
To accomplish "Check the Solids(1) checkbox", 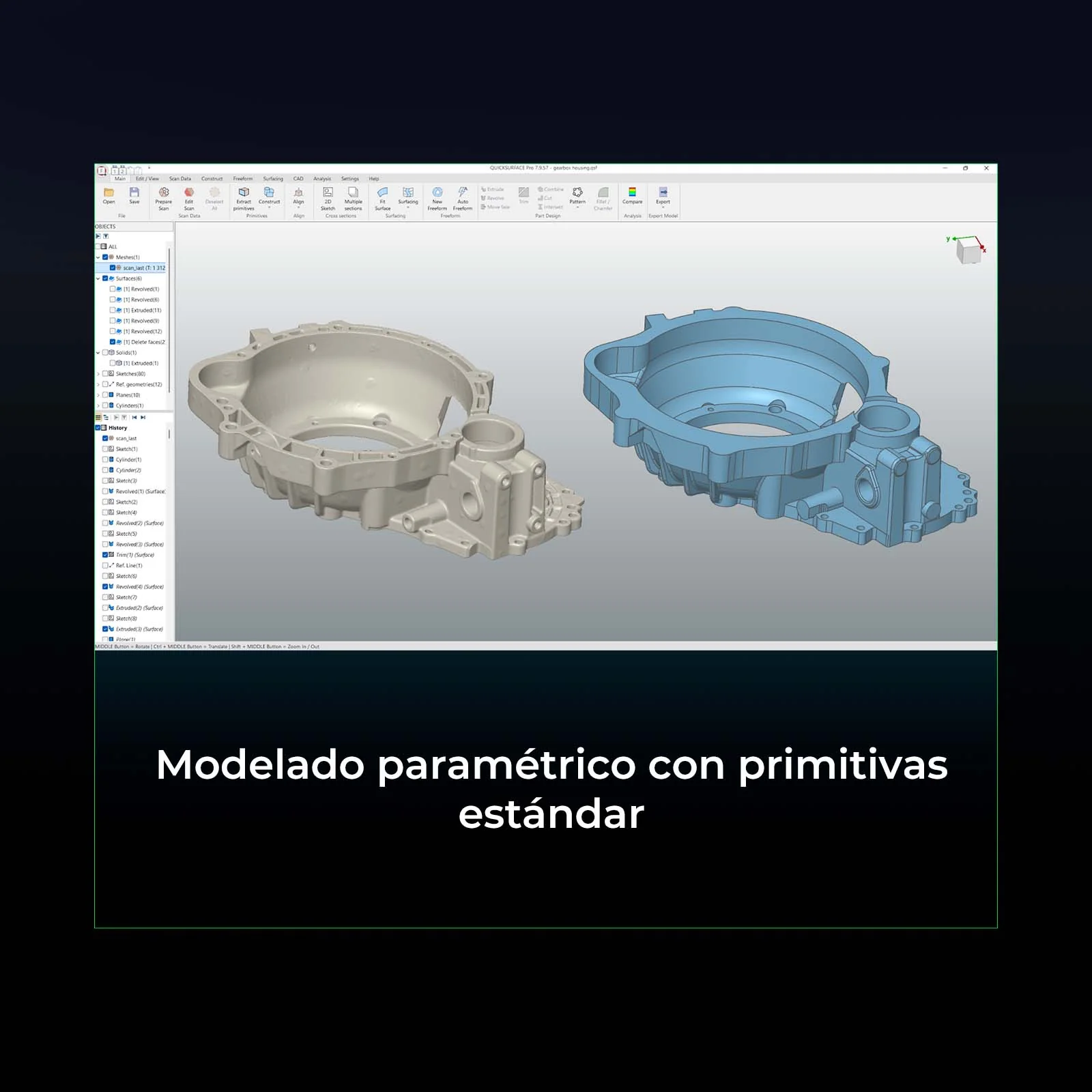I will pos(105,353).
